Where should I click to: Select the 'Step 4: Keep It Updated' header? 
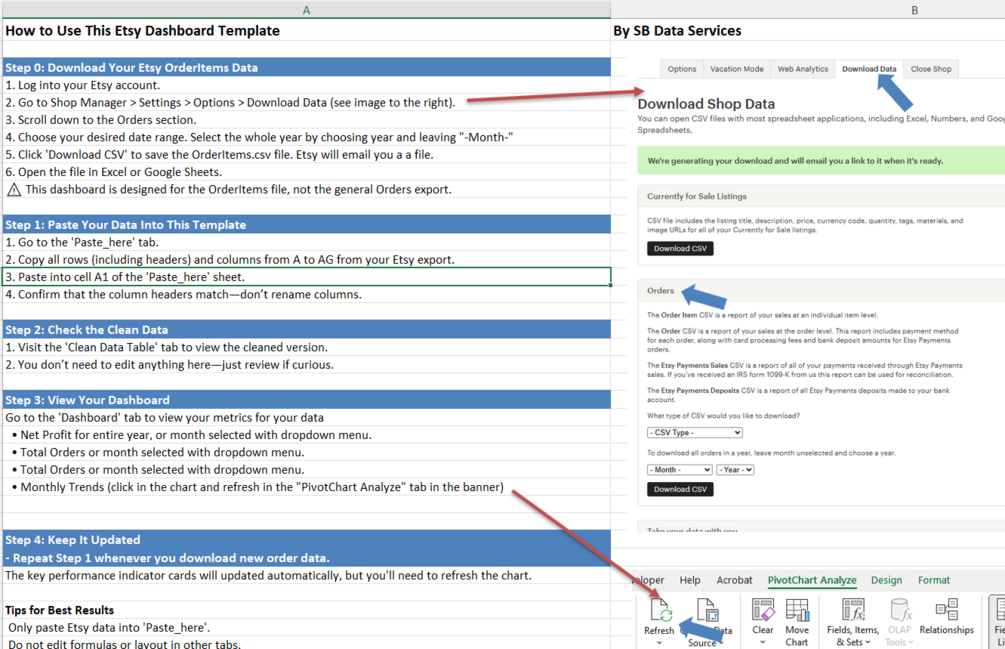[x=306, y=539]
